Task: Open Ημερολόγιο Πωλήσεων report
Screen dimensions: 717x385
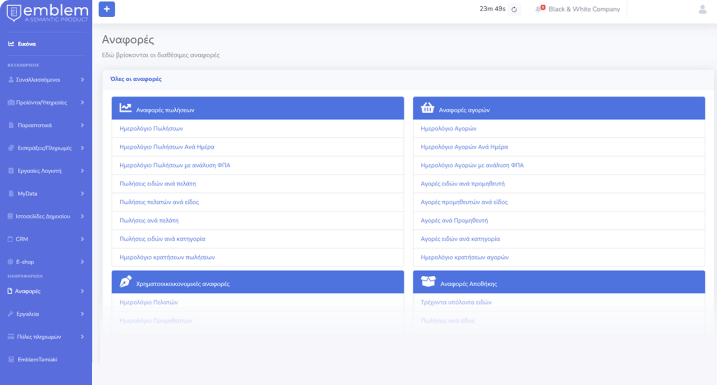Action: [258, 128]
